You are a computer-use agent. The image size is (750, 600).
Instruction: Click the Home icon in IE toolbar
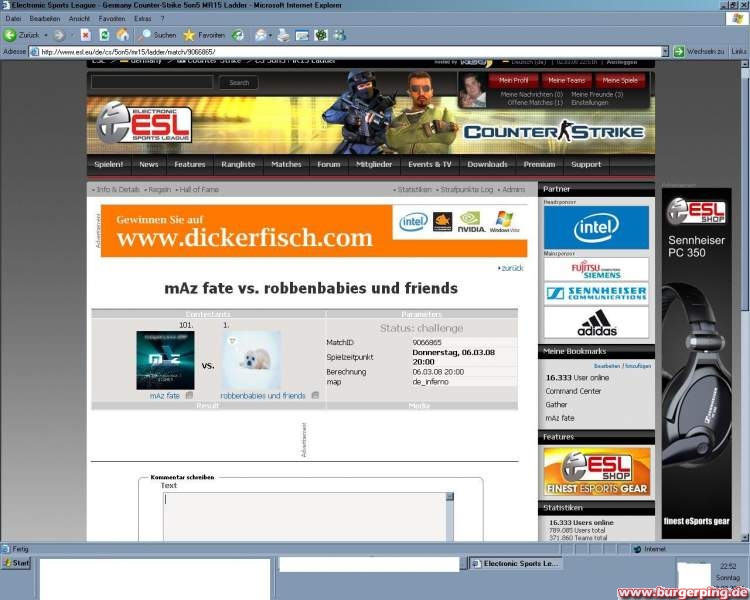pyautogui.click(x=122, y=35)
